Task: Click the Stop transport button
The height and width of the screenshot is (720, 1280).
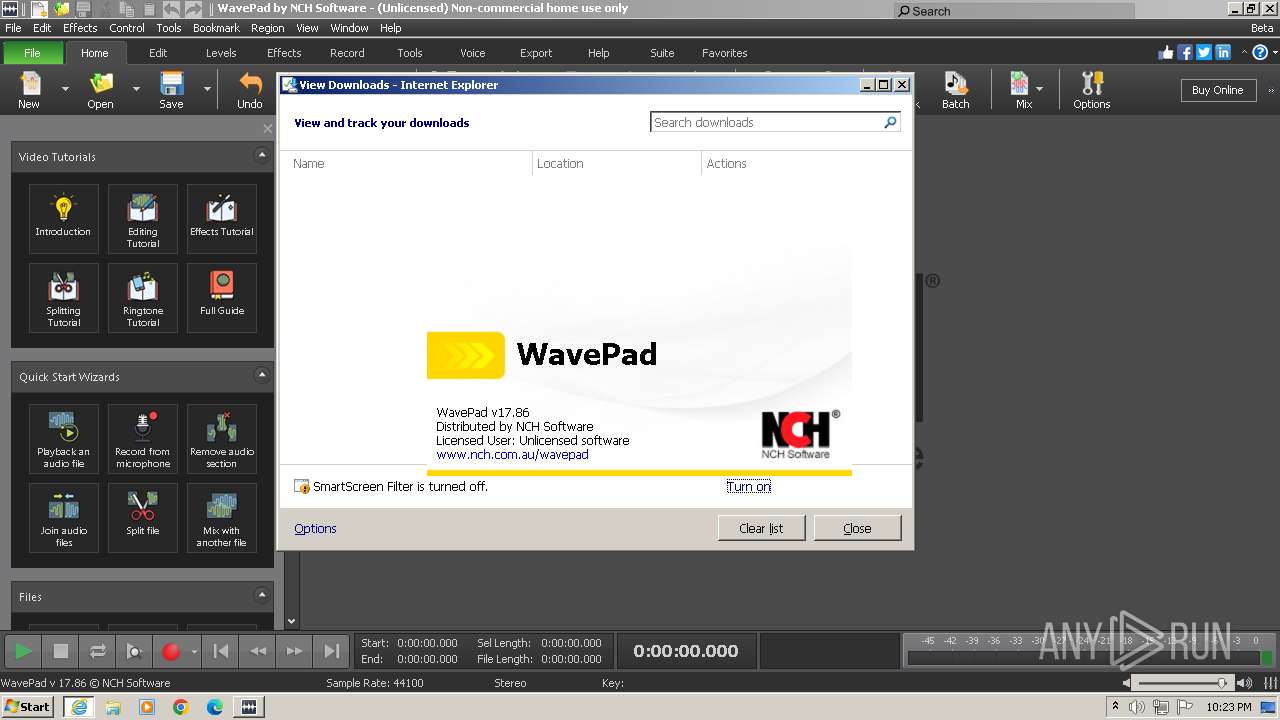Action: [60, 651]
